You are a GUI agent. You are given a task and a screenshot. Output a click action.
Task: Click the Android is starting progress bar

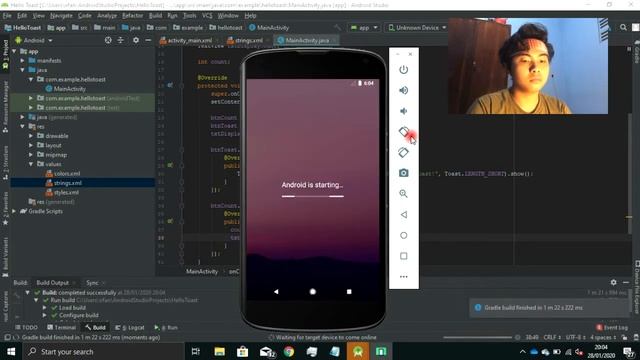[x=313, y=196]
